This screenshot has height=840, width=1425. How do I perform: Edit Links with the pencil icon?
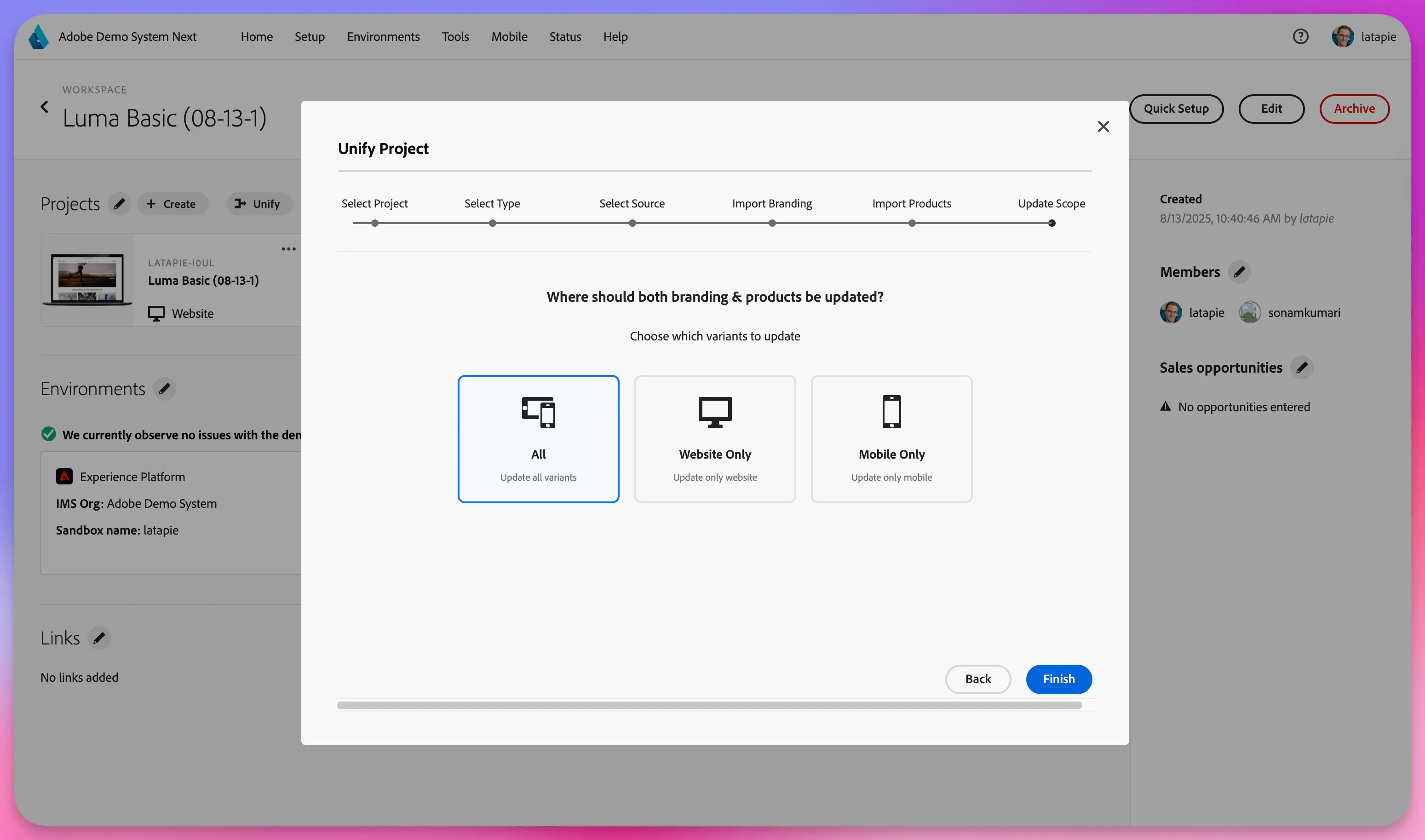pyautogui.click(x=99, y=638)
